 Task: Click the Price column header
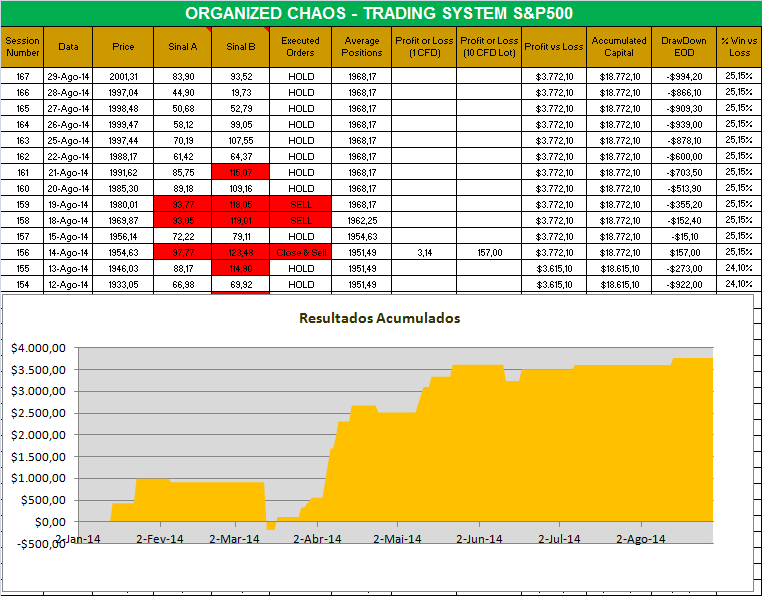(x=123, y=47)
